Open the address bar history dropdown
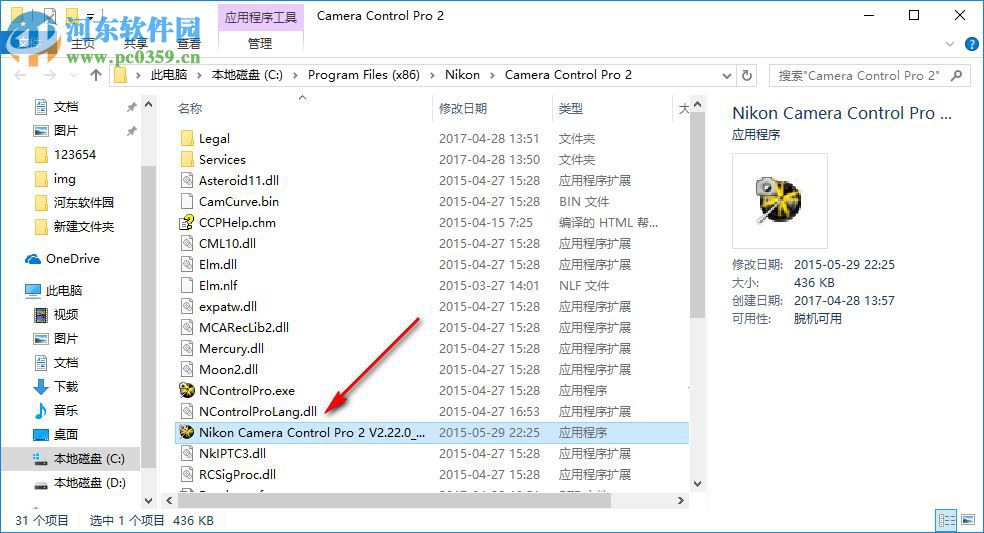 tap(727, 75)
